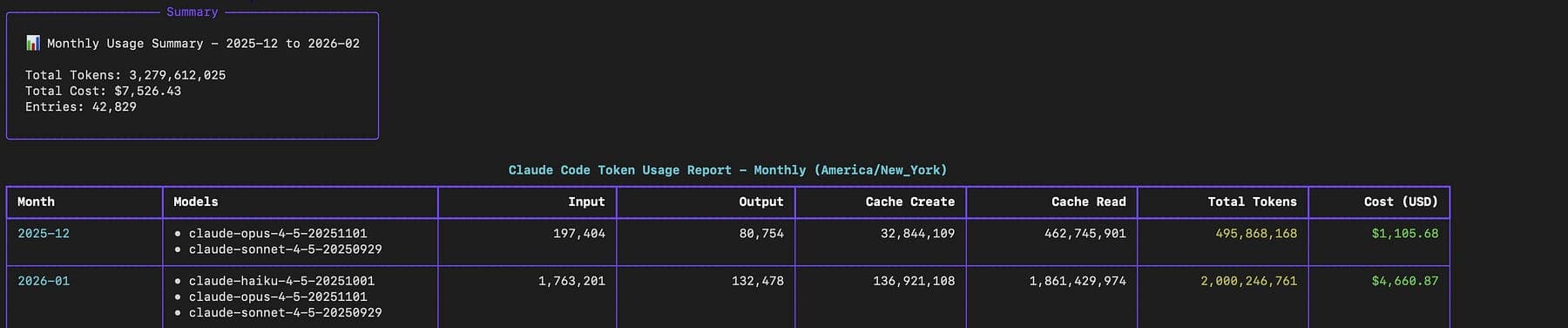Click the cost value $4,660.87

coord(1405,281)
